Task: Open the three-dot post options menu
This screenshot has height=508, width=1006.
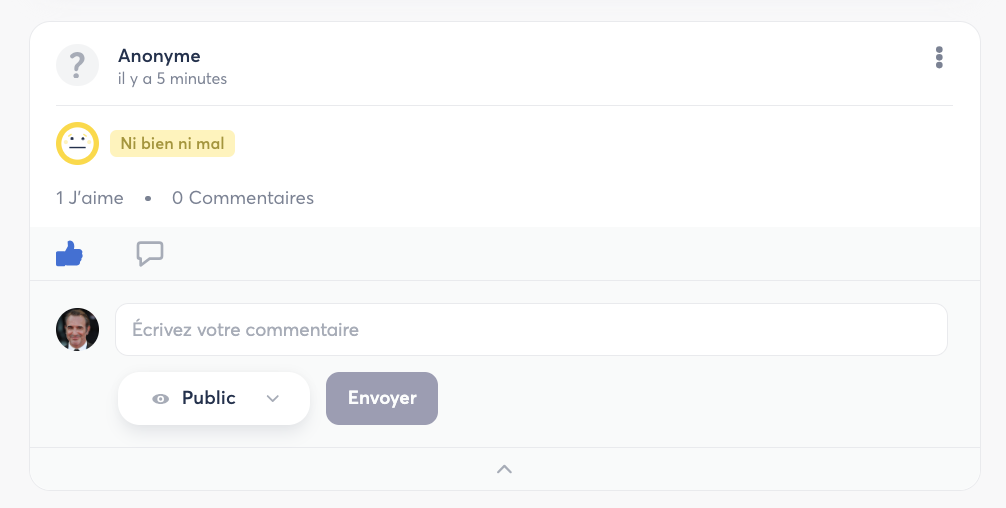Action: pyautogui.click(x=938, y=58)
